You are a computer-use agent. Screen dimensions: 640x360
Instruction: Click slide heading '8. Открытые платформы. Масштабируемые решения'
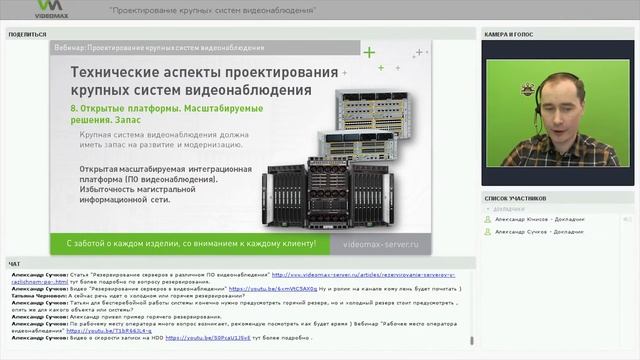point(167,114)
